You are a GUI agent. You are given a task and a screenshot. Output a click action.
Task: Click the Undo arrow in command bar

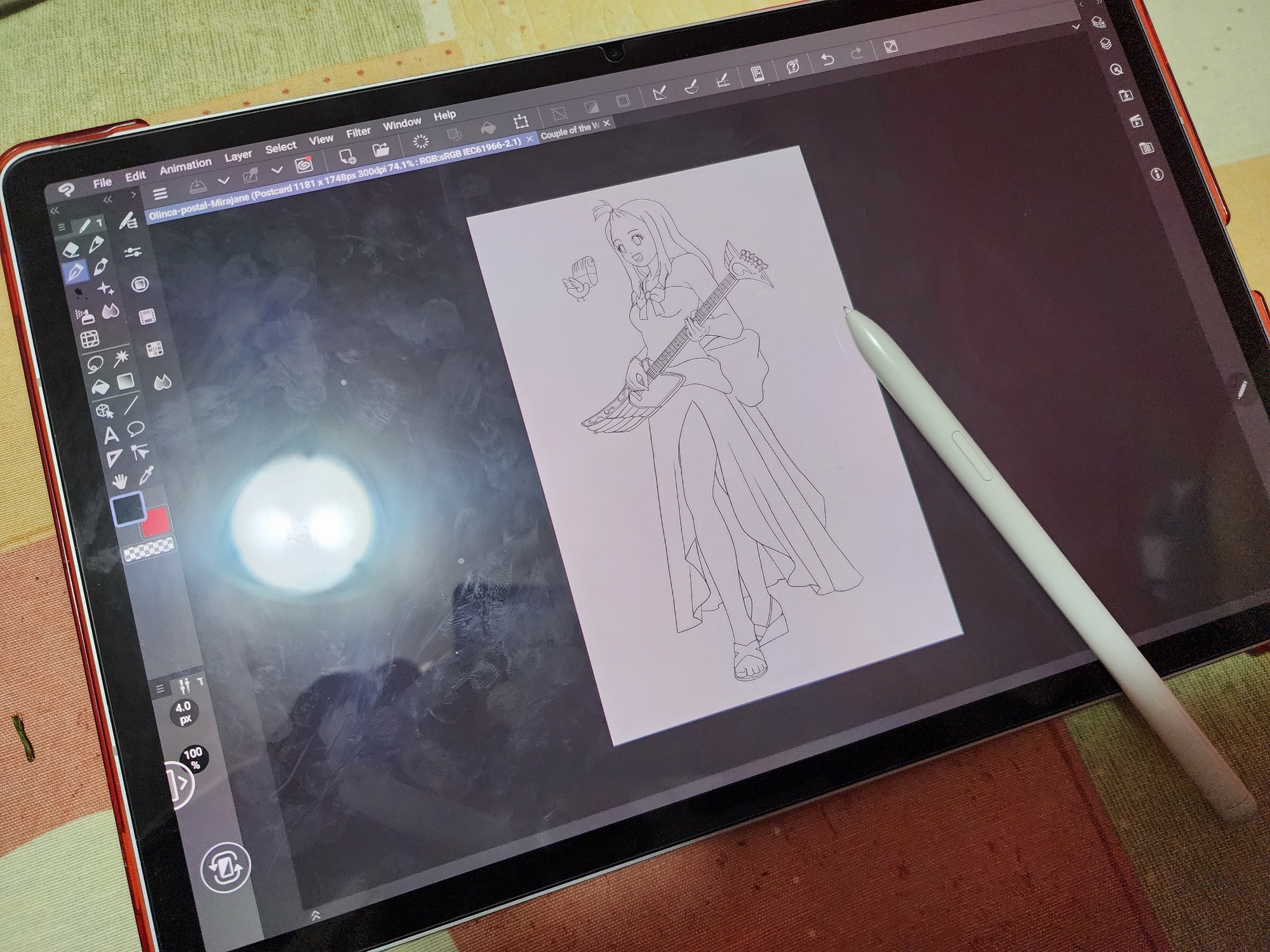click(827, 60)
